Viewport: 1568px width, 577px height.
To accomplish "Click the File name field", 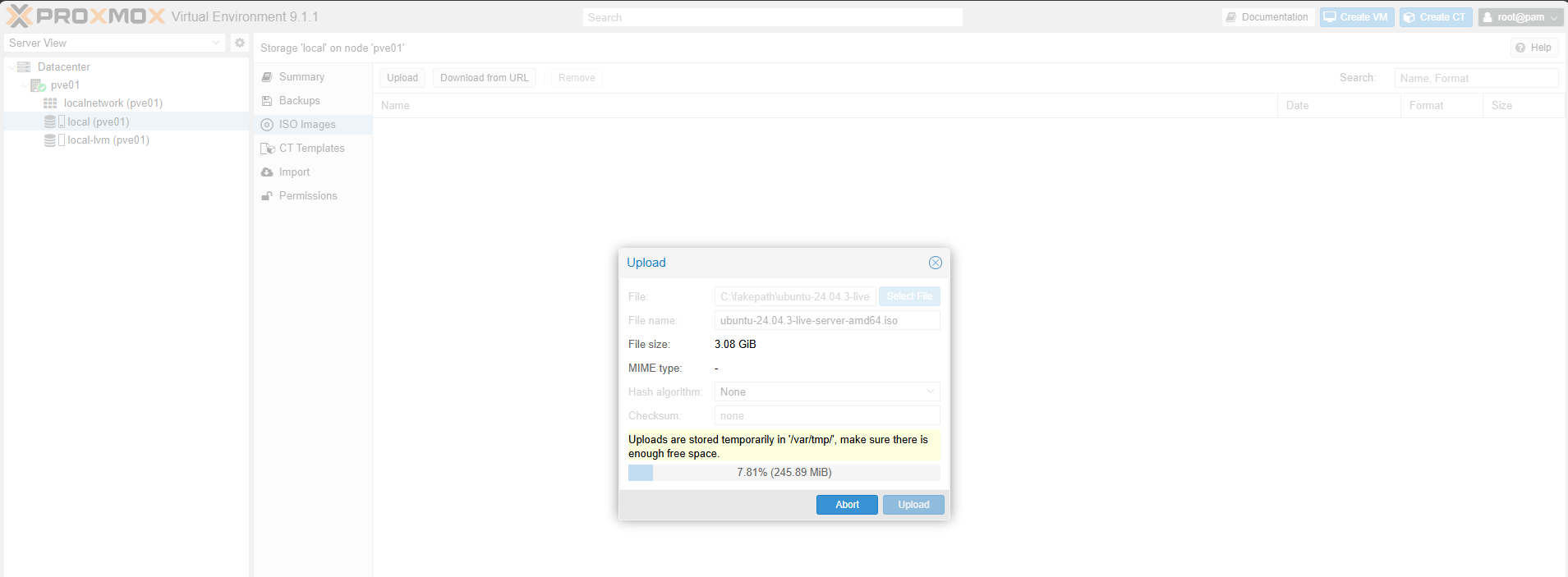I will (827, 320).
